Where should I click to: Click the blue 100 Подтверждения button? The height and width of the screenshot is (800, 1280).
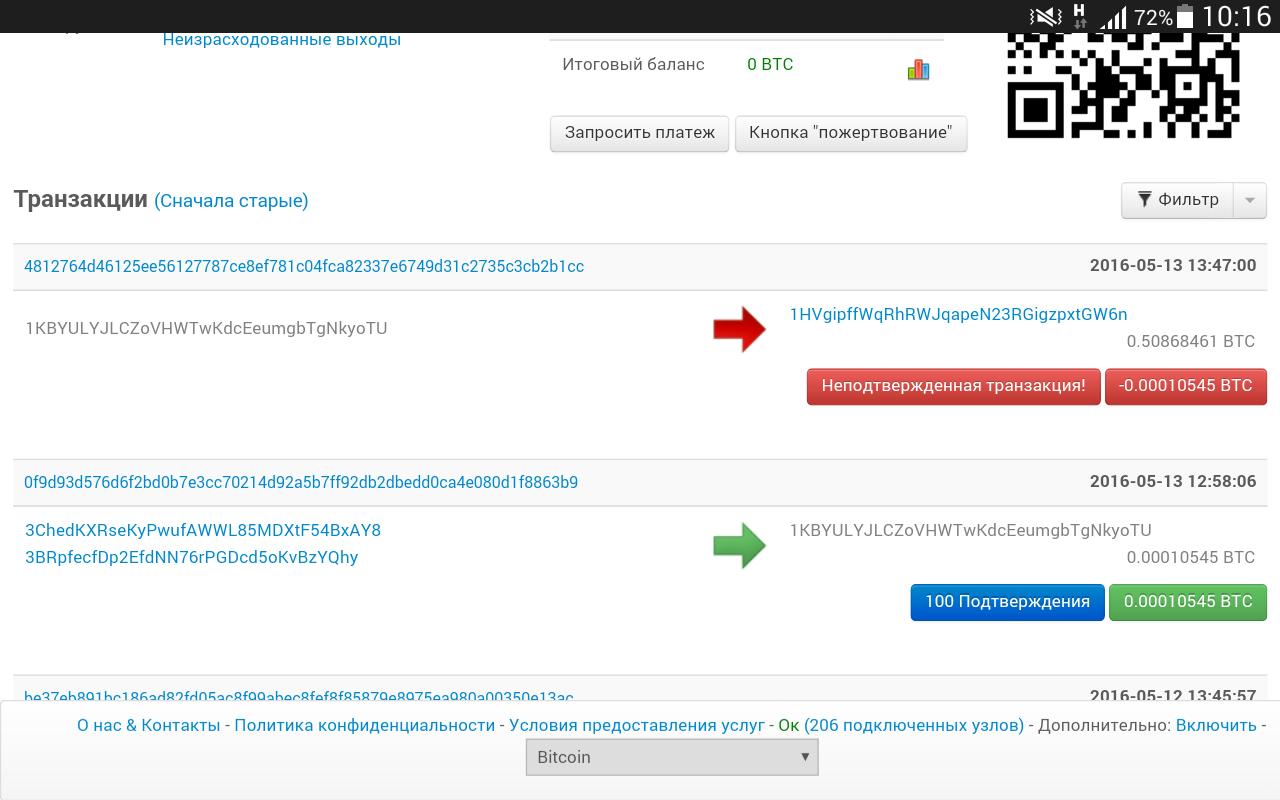[1007, 602]
